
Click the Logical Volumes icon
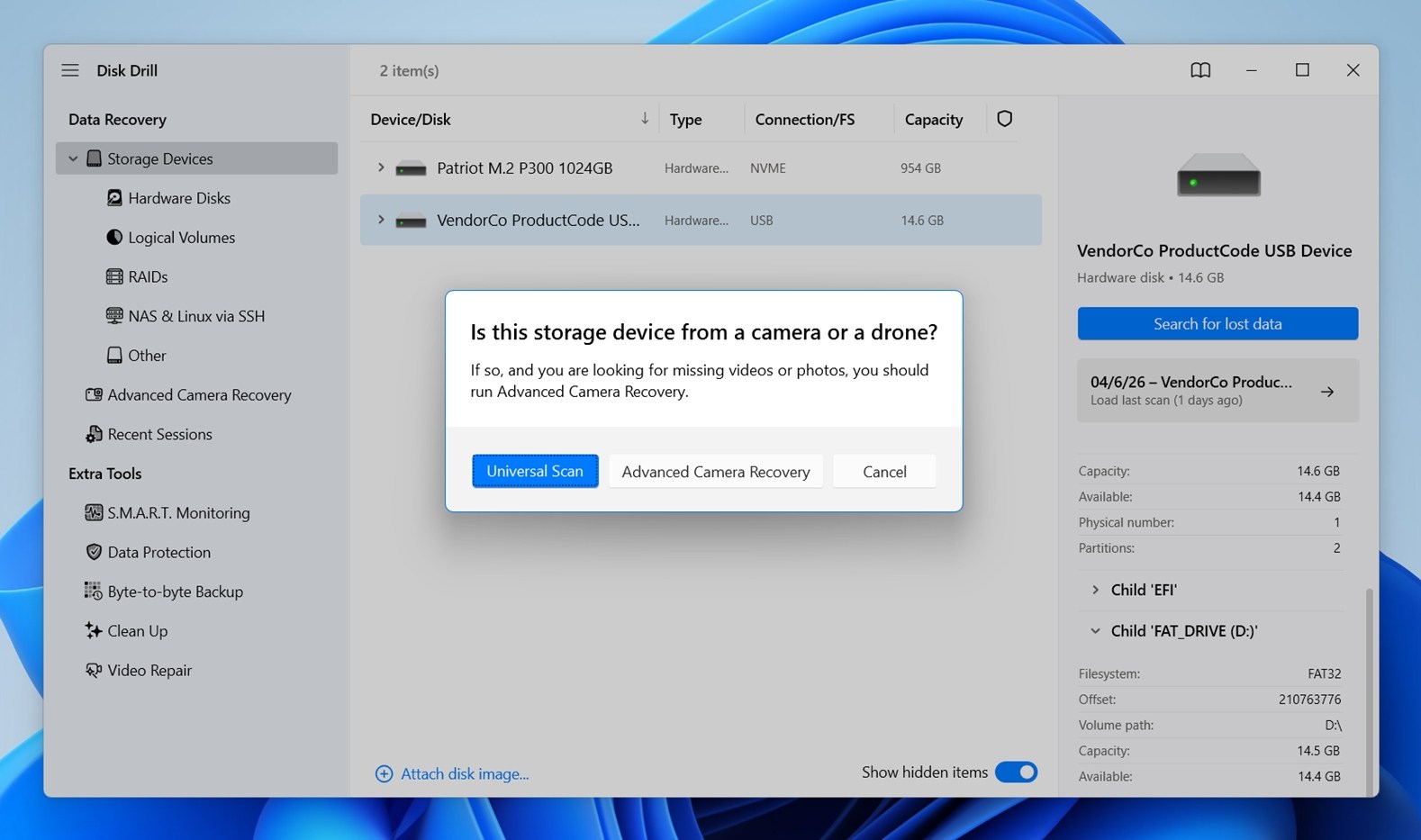(x=114, y=238)
